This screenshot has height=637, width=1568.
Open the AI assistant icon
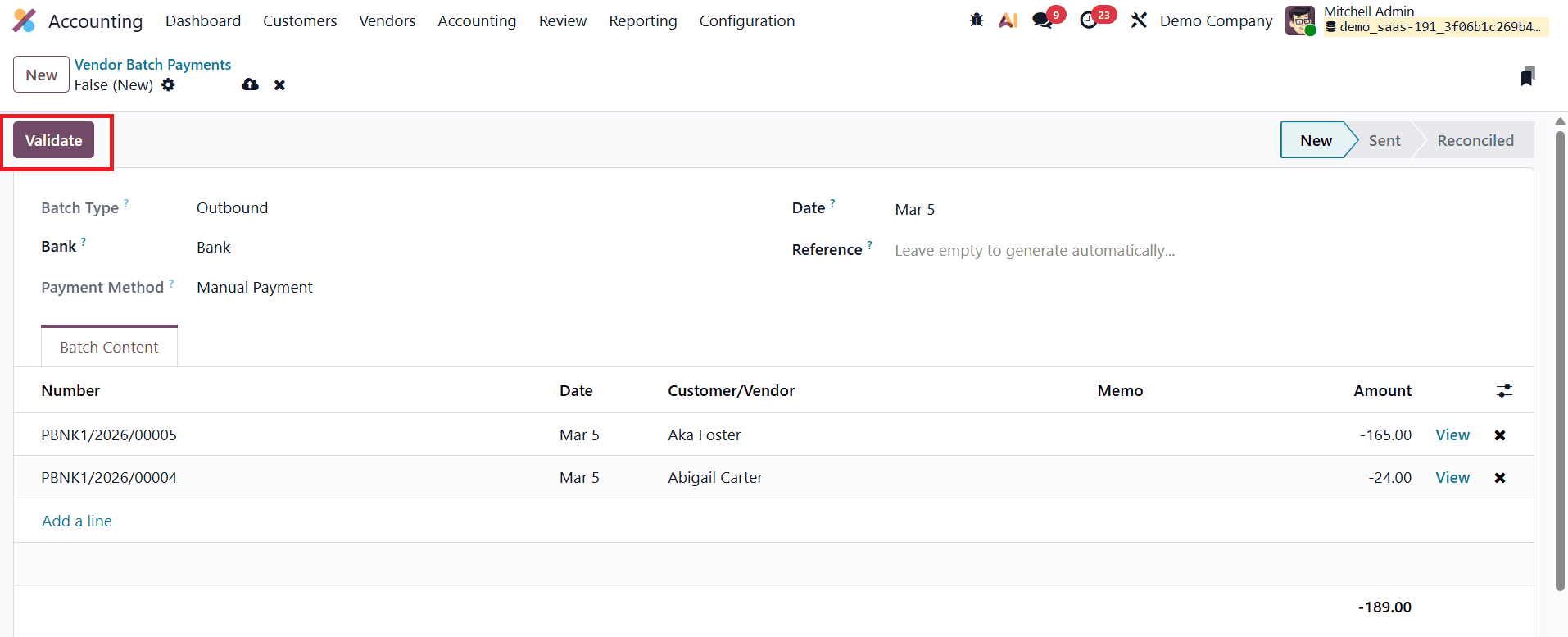[x=1008, y=20]
